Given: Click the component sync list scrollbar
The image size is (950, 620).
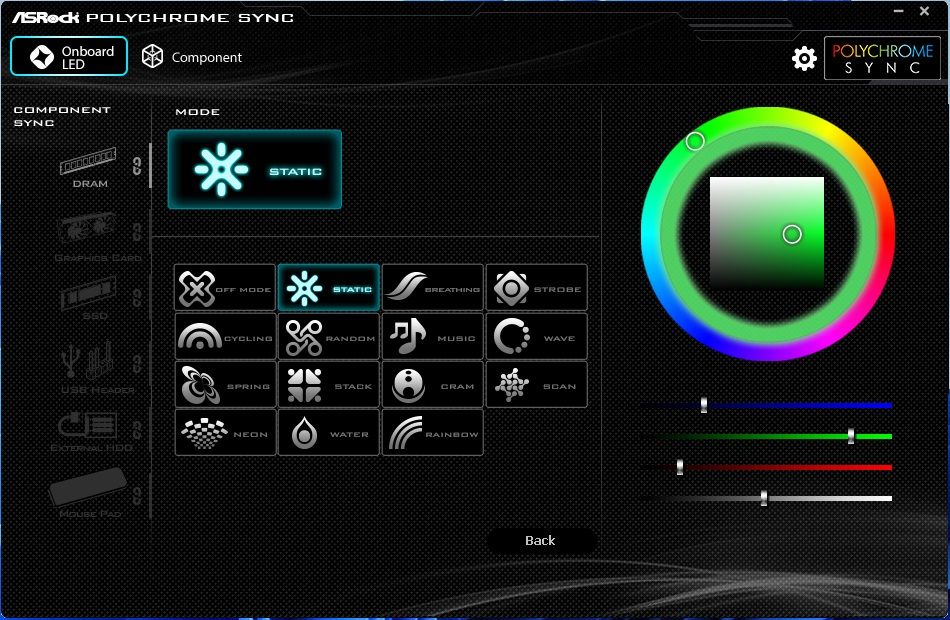Looking at the screenshot, I should click(150, 165).
